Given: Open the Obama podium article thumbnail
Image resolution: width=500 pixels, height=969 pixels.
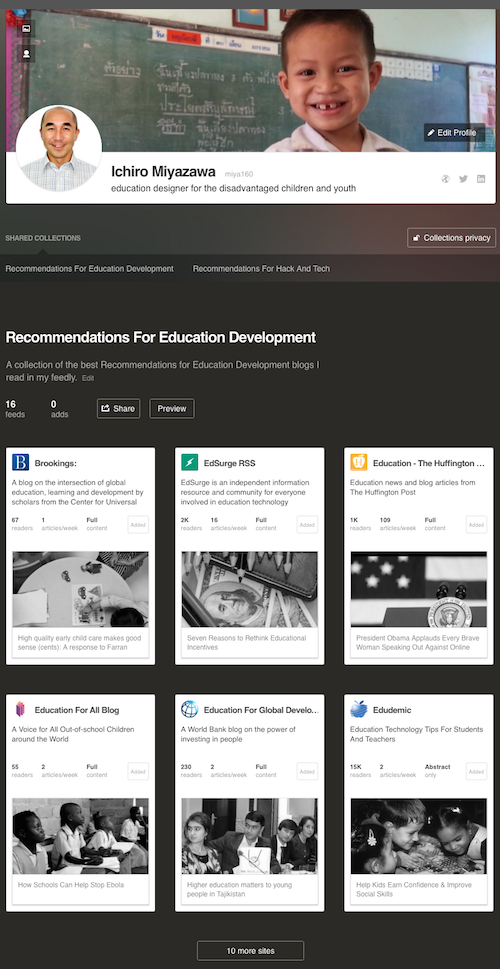Looking at the screenshot, I should [418, 590].
